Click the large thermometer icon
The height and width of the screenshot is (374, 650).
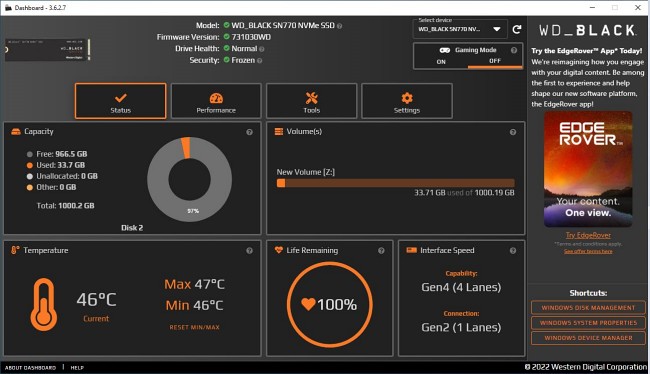(x=44, y=304)
